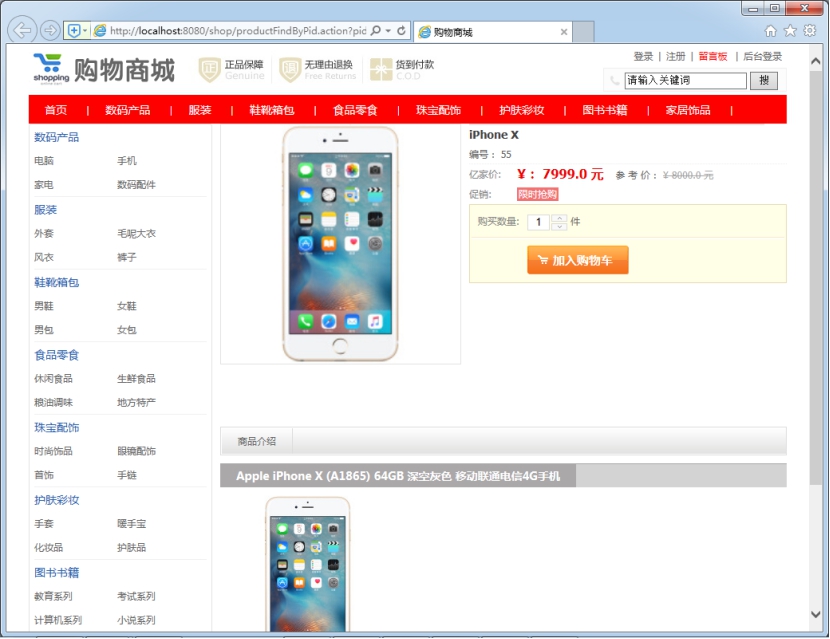Screen dimensions: 830x639
Task: Open the 后台登录 link
Action: pos(762,56)
